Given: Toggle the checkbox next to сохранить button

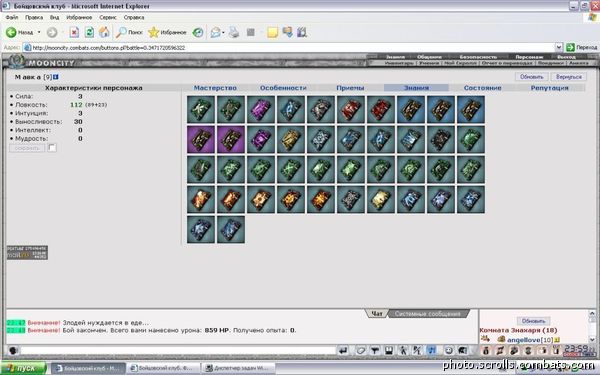Looking at the screenshot, I should (52, 148).
